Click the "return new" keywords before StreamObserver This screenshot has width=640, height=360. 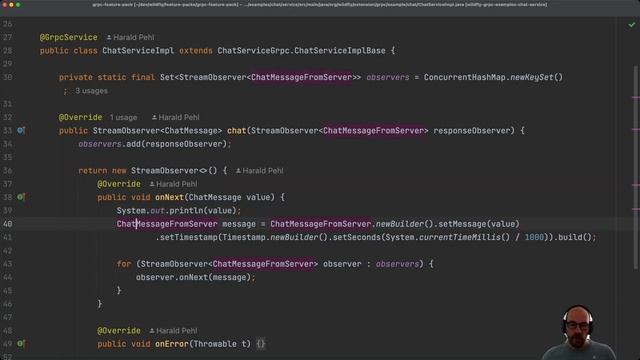coord(102,171)
